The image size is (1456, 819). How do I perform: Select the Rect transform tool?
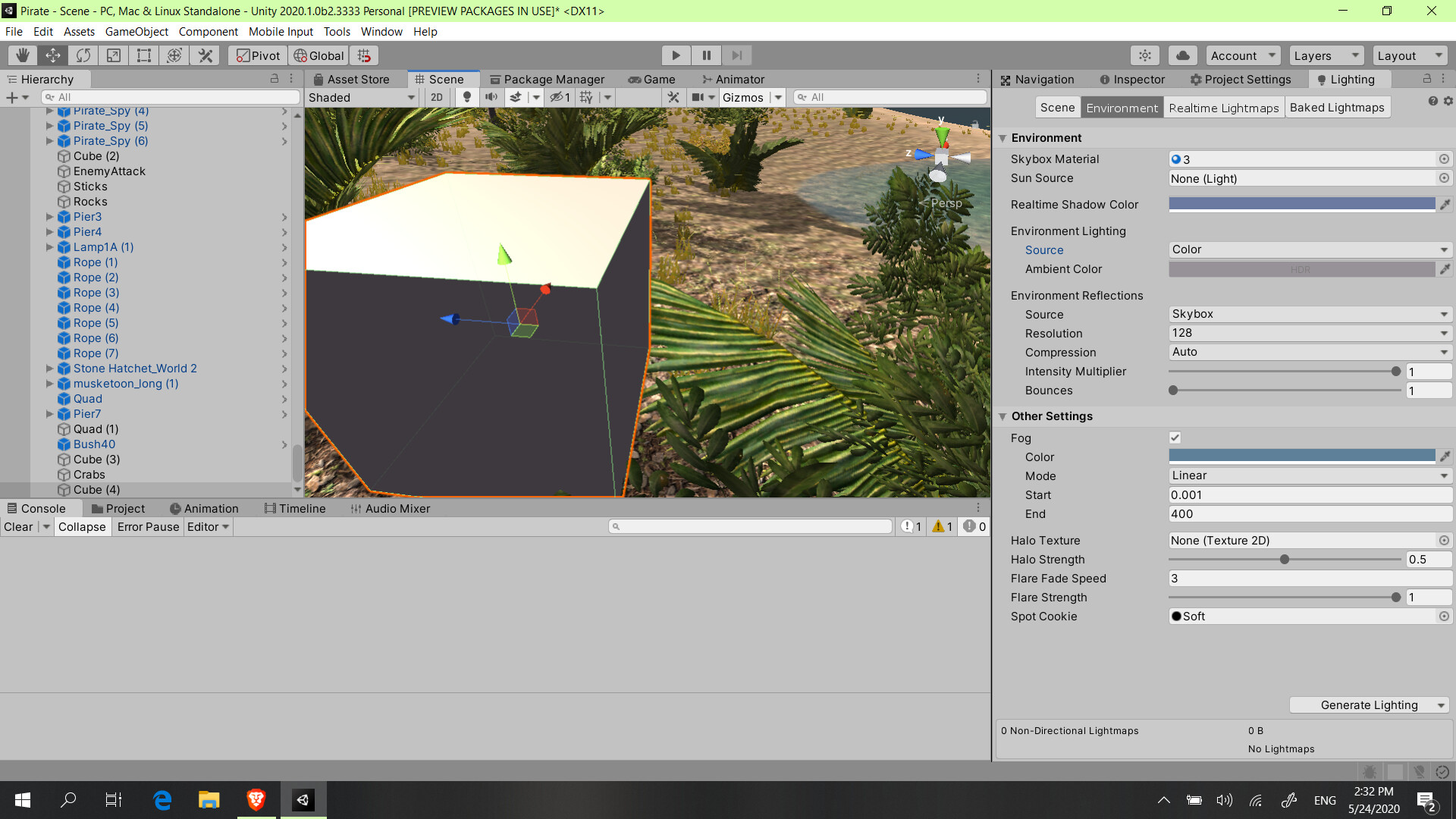tap(143, 55)
